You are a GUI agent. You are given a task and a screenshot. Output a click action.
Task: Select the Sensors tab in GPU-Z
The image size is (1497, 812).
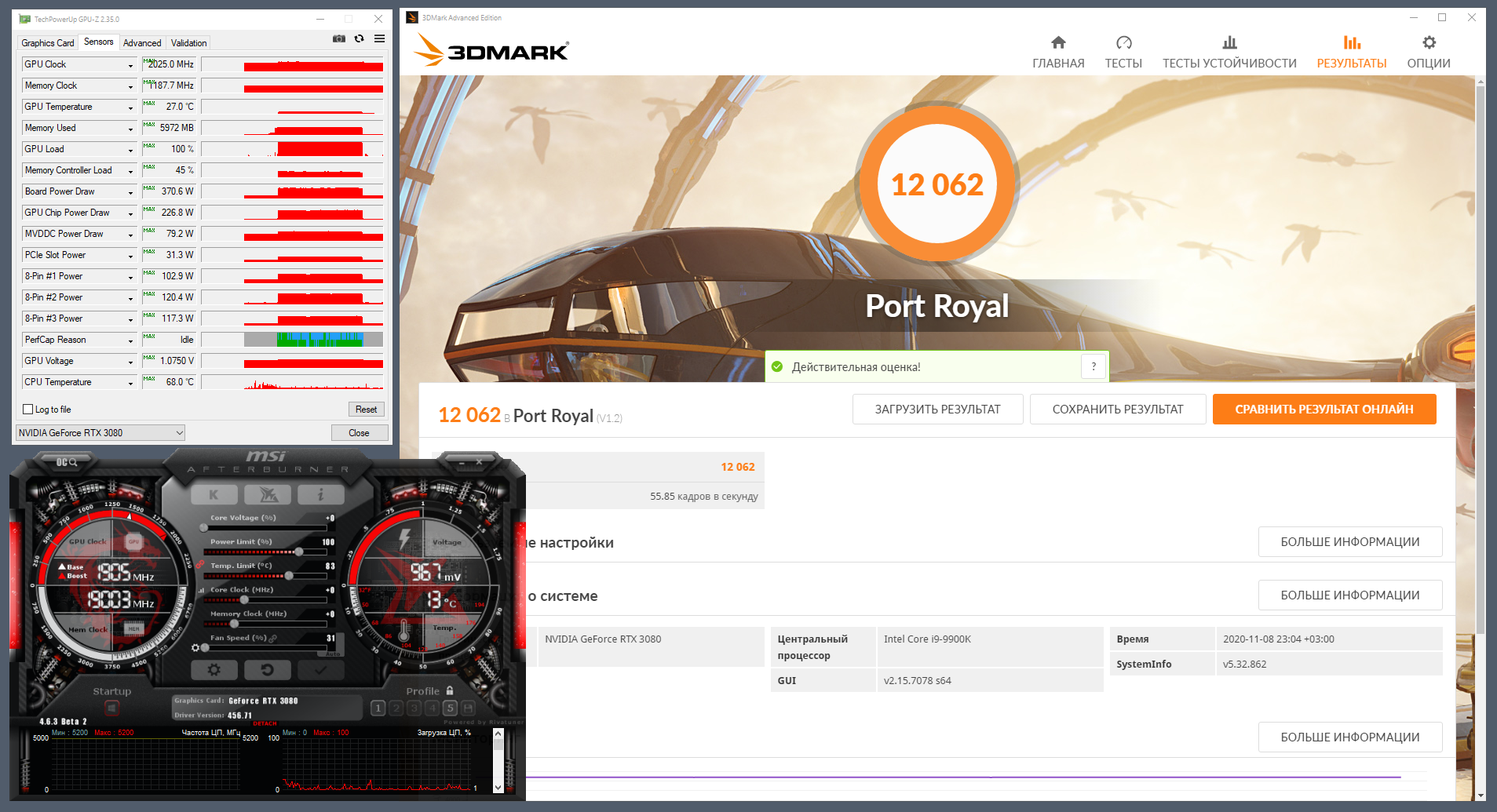pyautogui.click(x=99, y=42)
